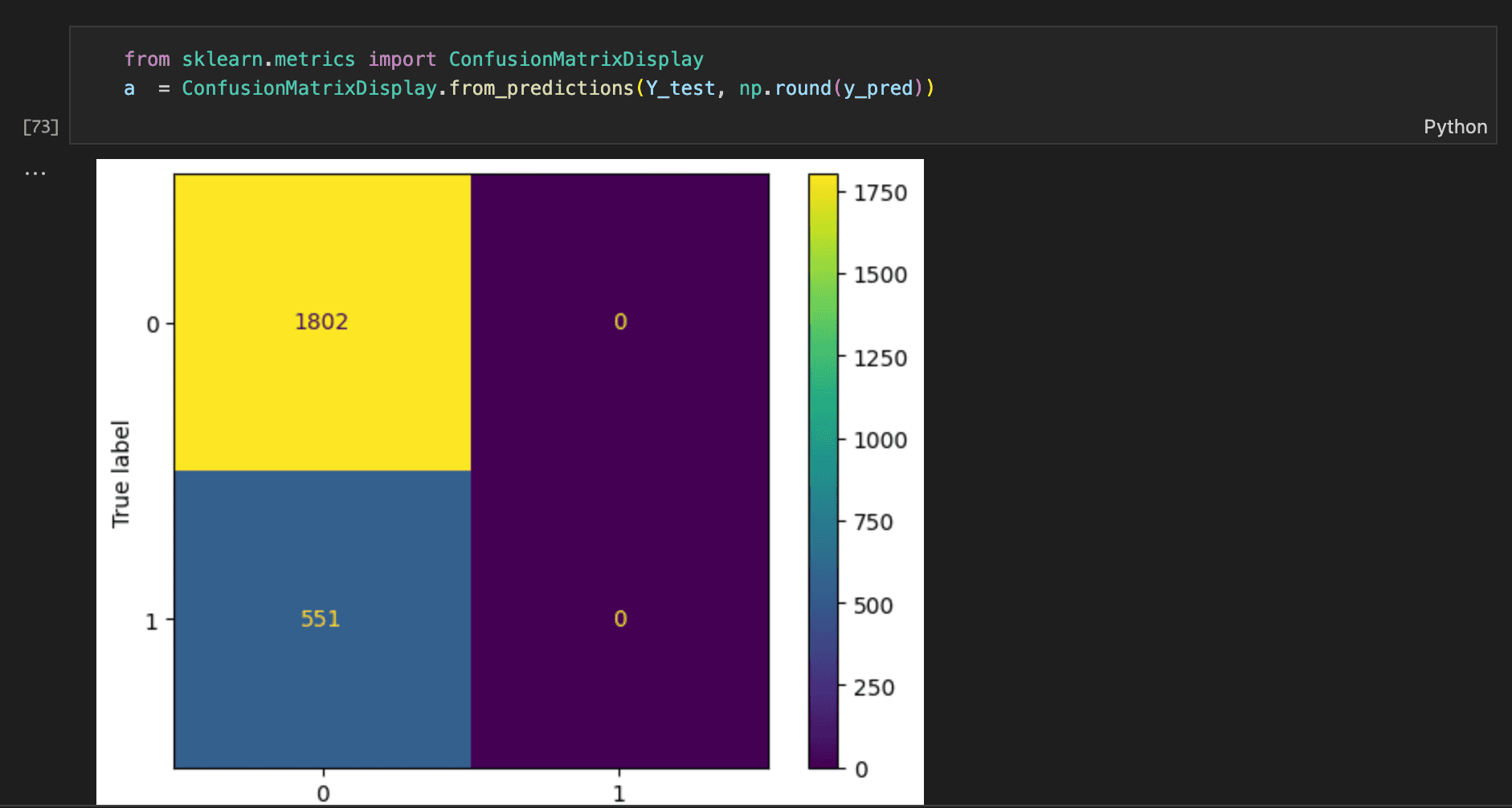Click inside the code cell editor

click(783, 85)
